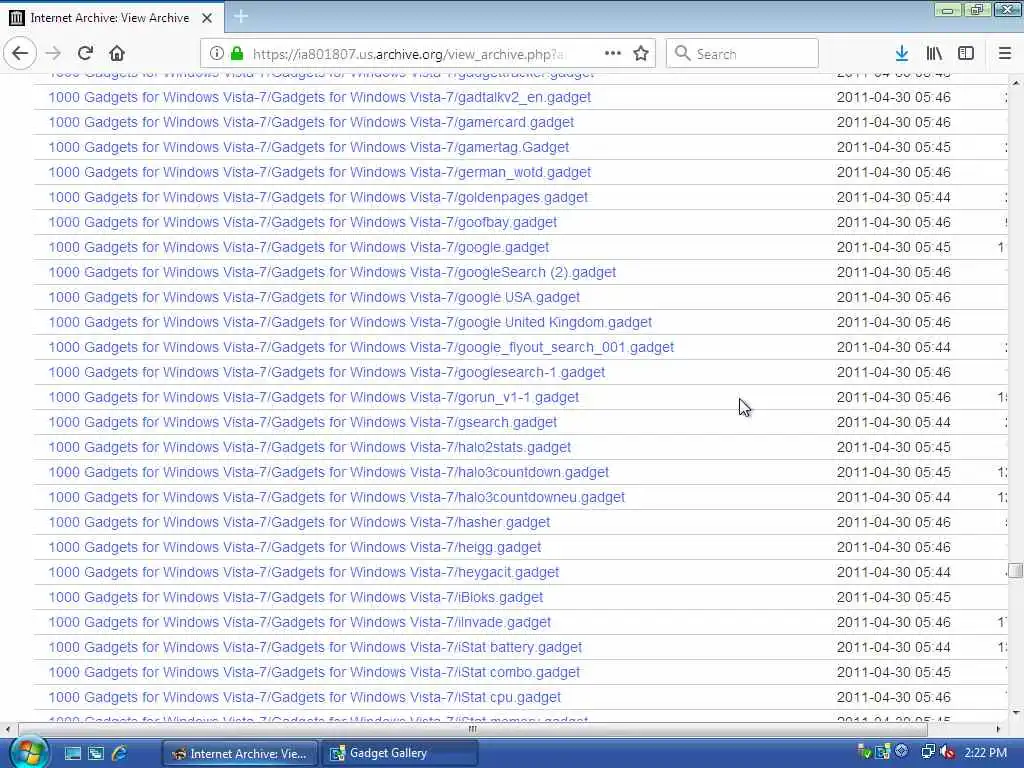Open gsearch.gadget link
The height and width of the screenshot is (768, 1024).
[302, 423]
